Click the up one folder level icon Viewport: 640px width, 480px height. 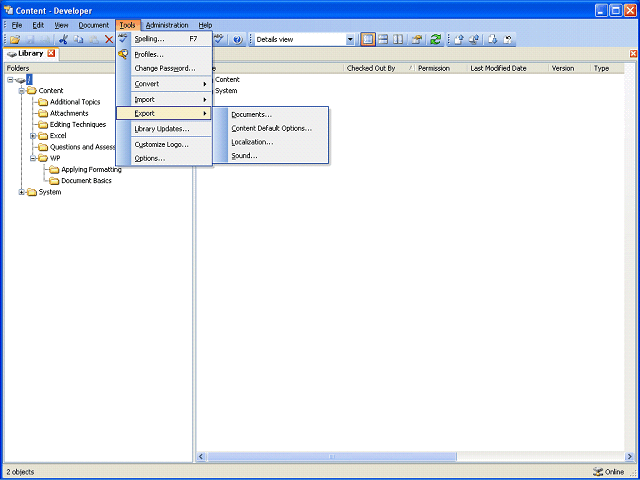click(x=416, y=40)
